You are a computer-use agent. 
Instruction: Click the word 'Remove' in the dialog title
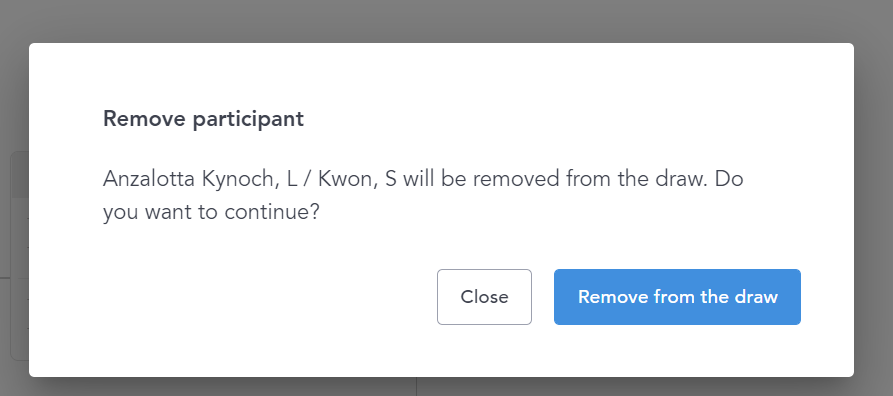[145, 119]
